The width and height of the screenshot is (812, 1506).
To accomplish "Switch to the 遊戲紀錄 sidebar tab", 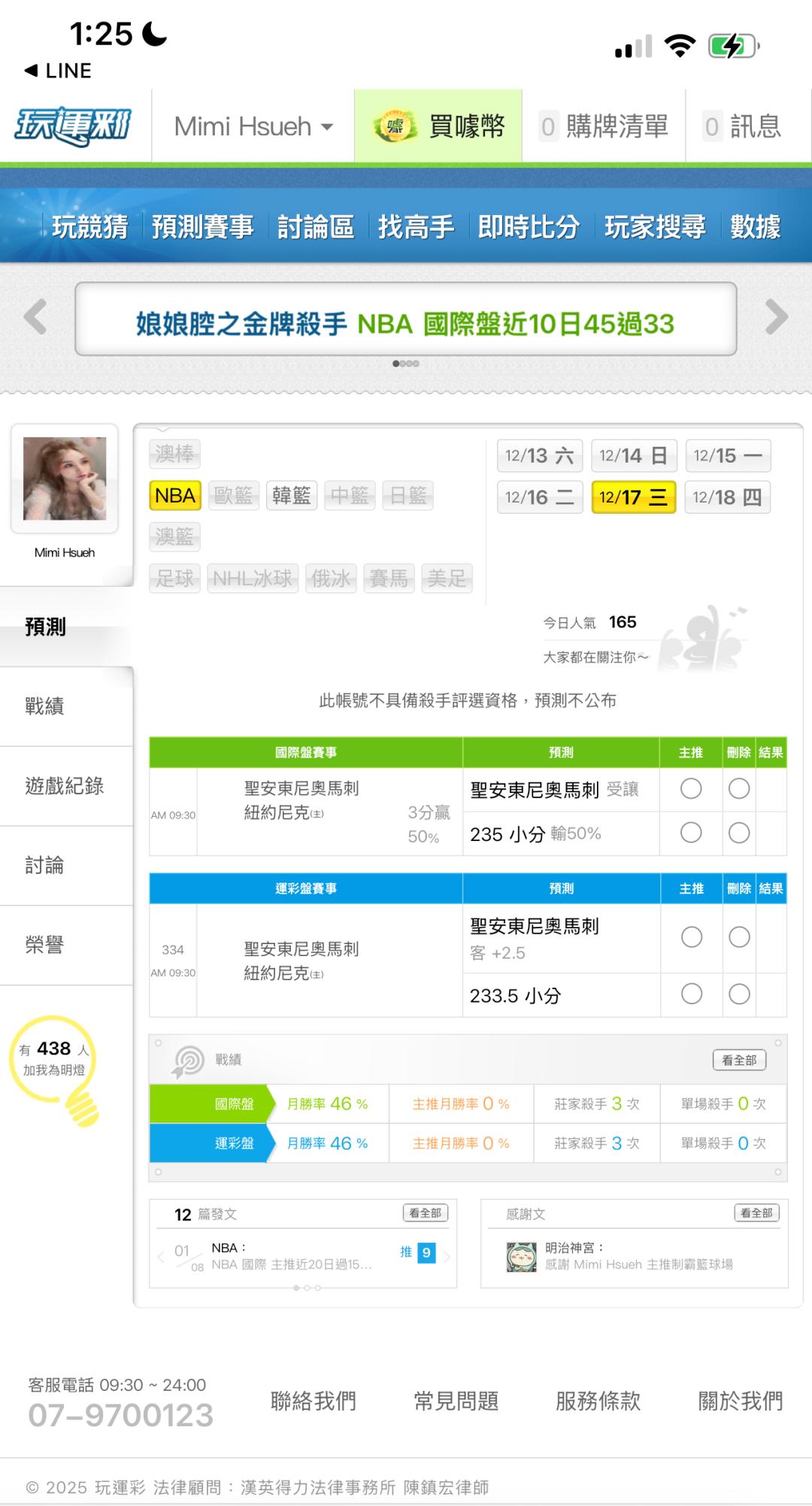I will coord(65,786).
